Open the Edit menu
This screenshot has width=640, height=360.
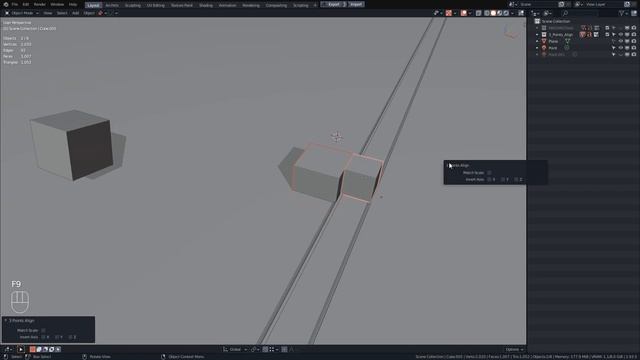click(x=26, y=4)
